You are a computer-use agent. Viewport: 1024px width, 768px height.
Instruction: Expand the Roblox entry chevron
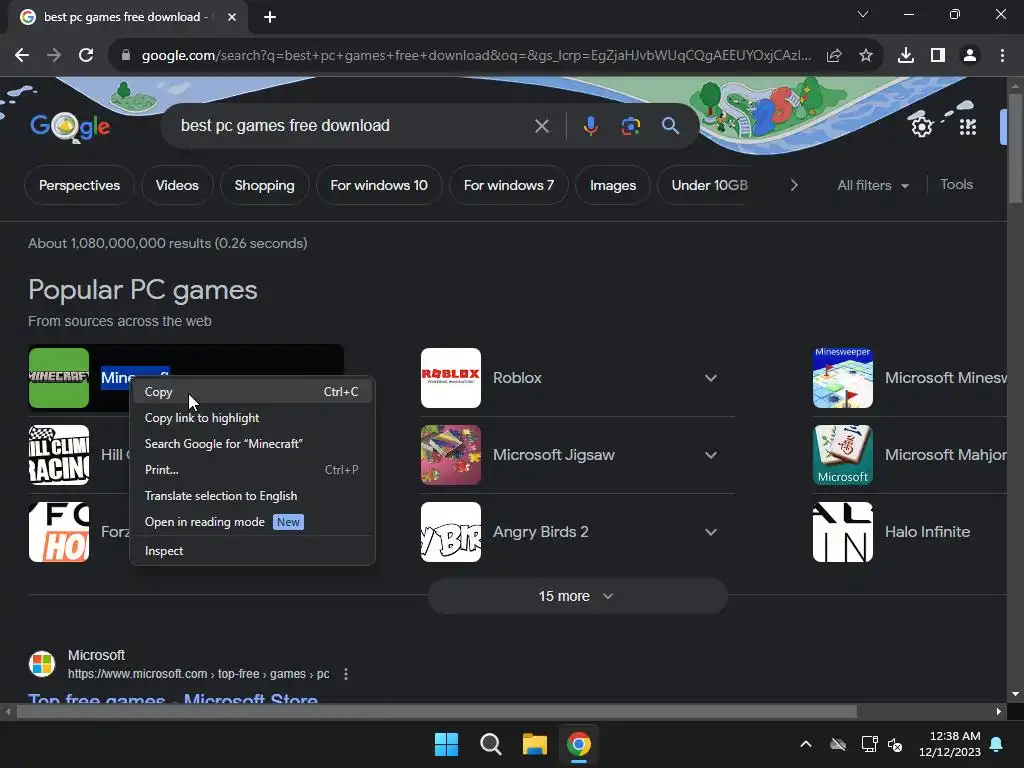[711, 378]
